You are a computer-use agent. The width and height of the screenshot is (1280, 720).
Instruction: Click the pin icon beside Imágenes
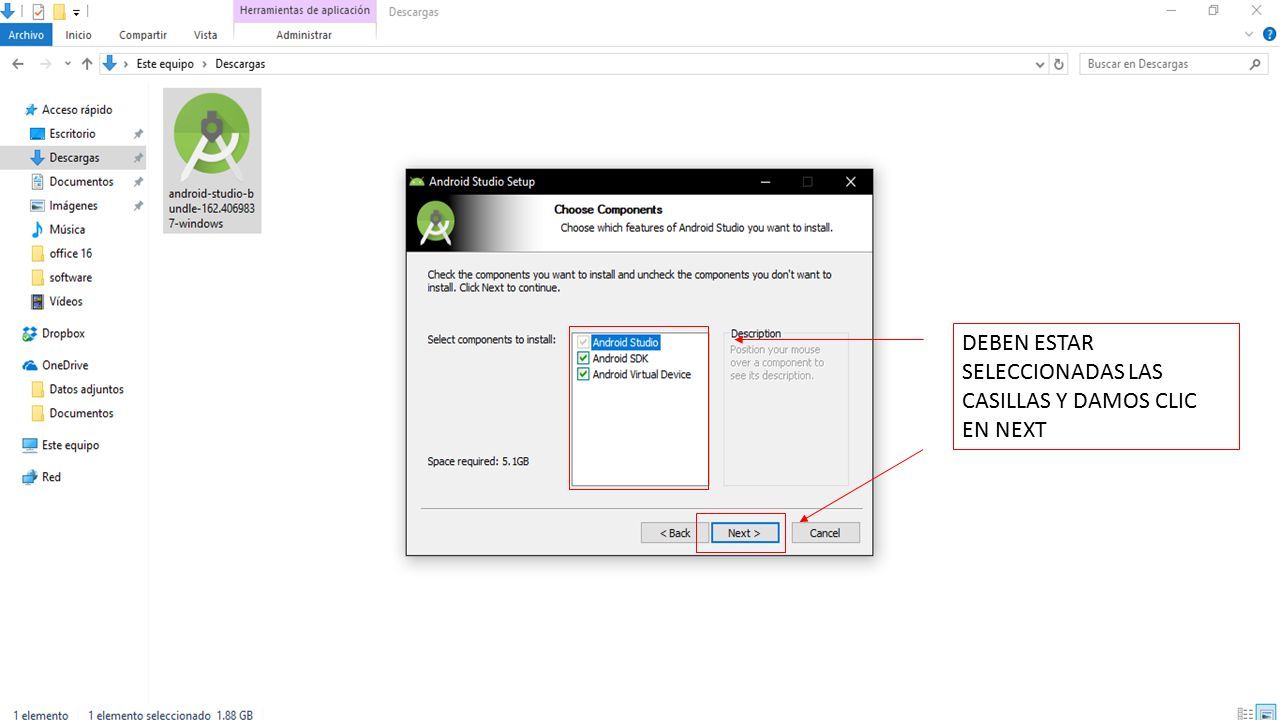(x=138, y=206)
